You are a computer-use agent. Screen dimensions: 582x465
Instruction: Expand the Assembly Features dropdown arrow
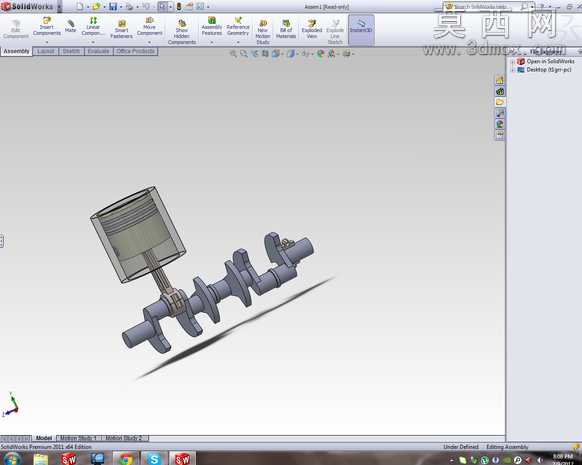click(212, 42)
